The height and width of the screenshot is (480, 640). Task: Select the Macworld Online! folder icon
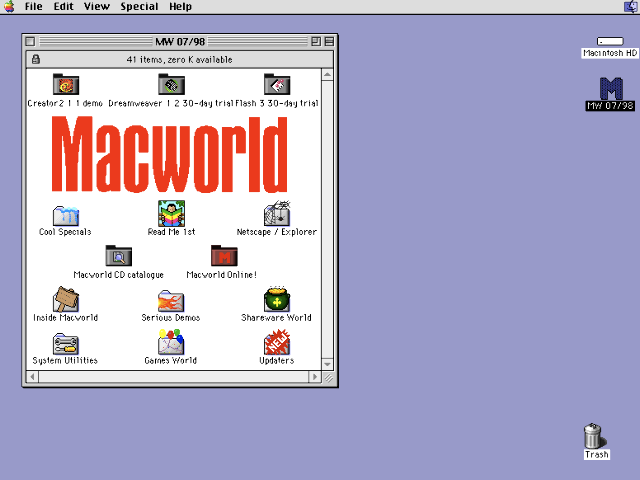click(x=224, y=256)
